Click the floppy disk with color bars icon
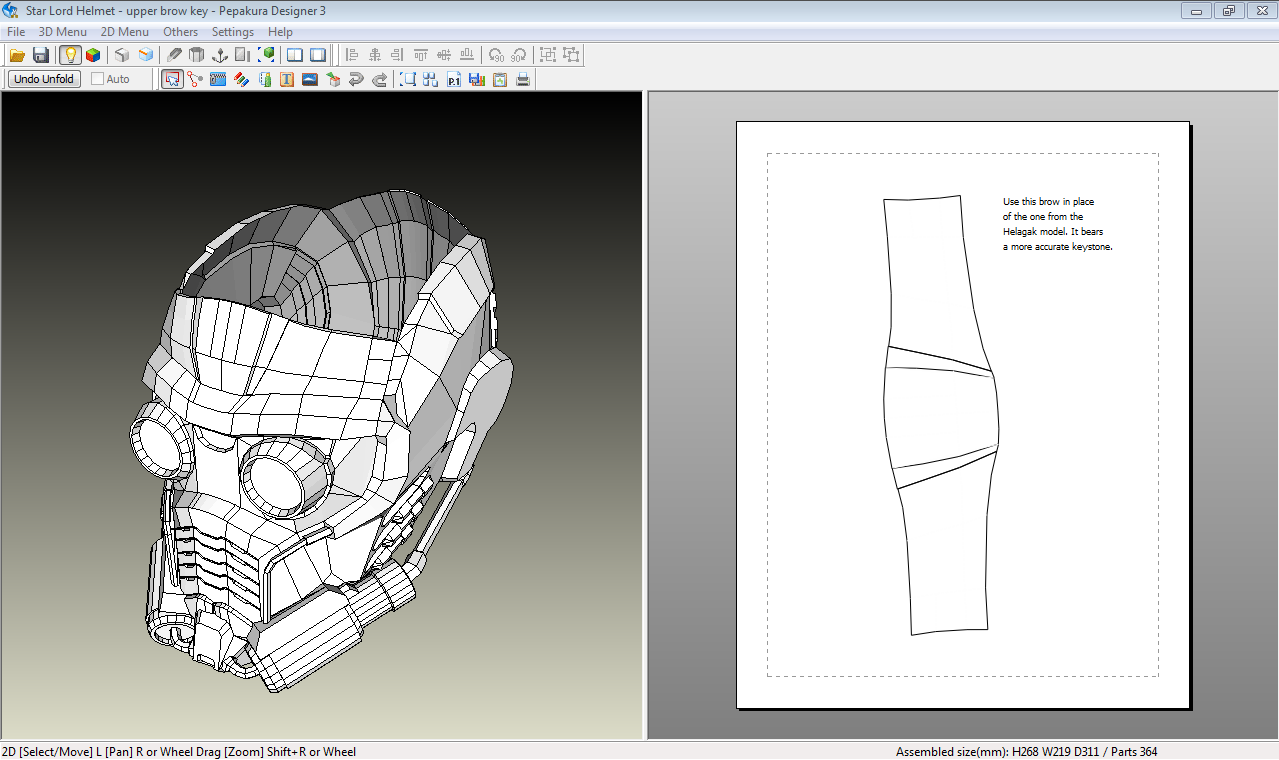Screen dimensions: 1279x760 (477, 79)
